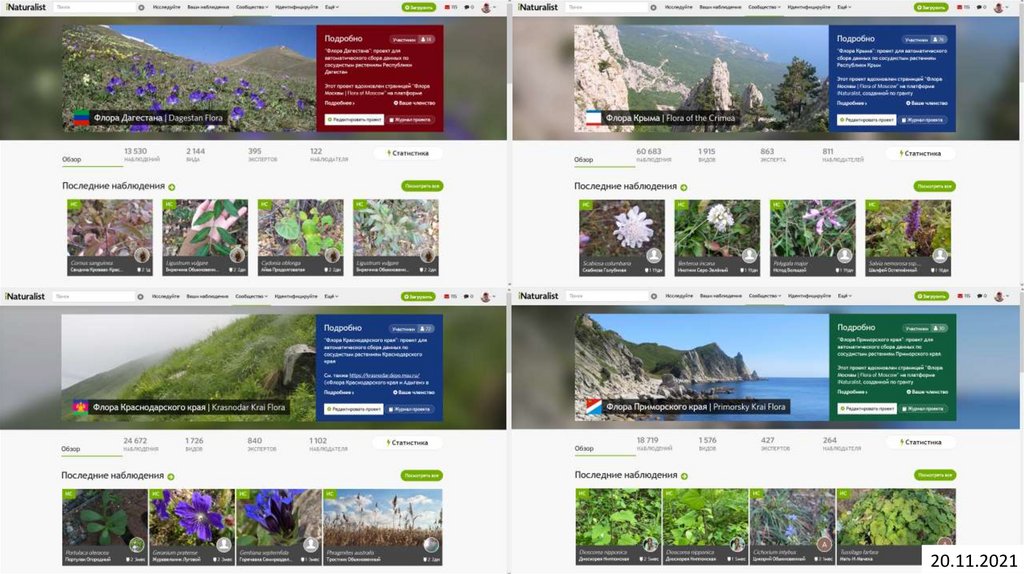
Task: Click the Dagestan flag icon on the project banner
Action: point(81,117)
